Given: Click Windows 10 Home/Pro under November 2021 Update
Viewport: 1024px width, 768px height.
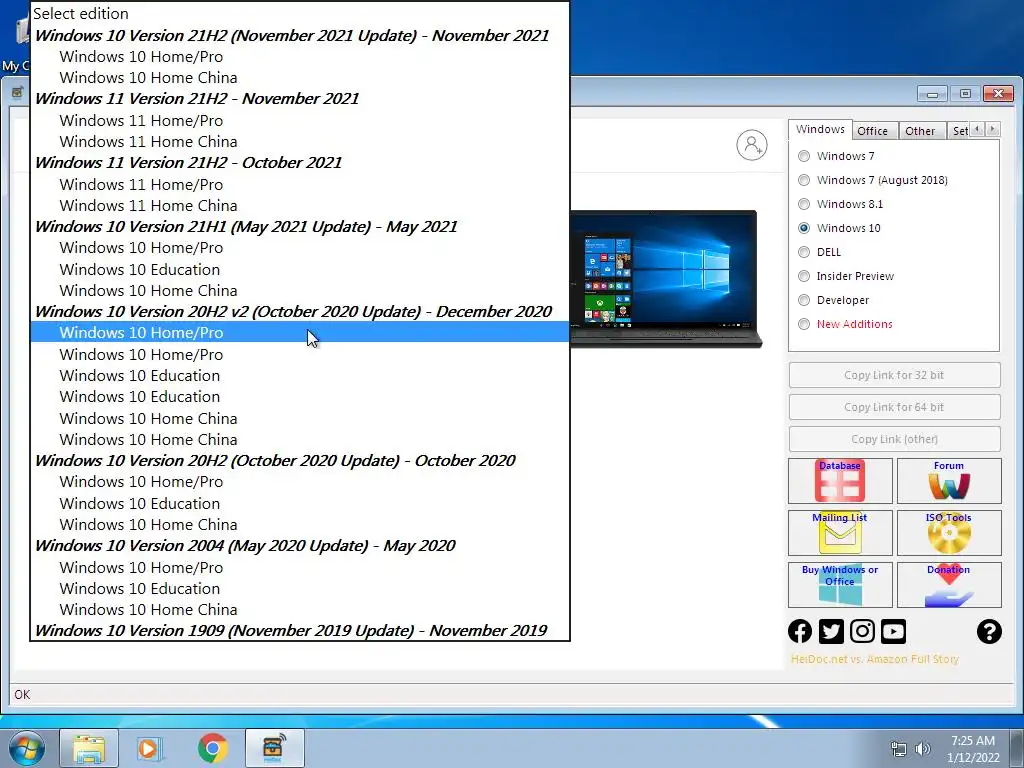Looking at the screenshot, I should (300, 57).
